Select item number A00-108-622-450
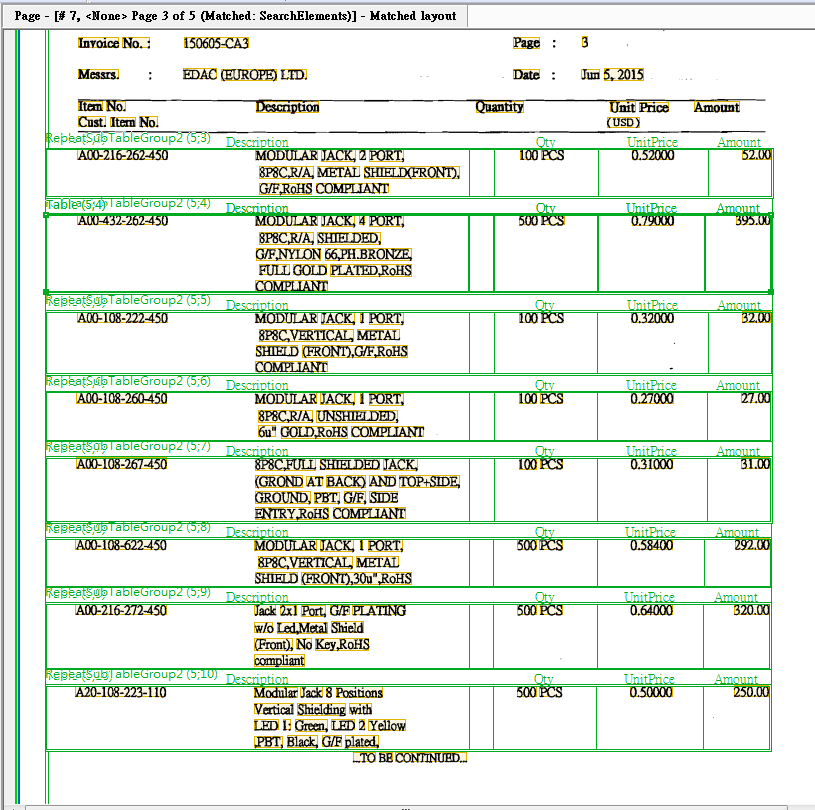This screenshot has height=810, width=815. tap(121, 545)
